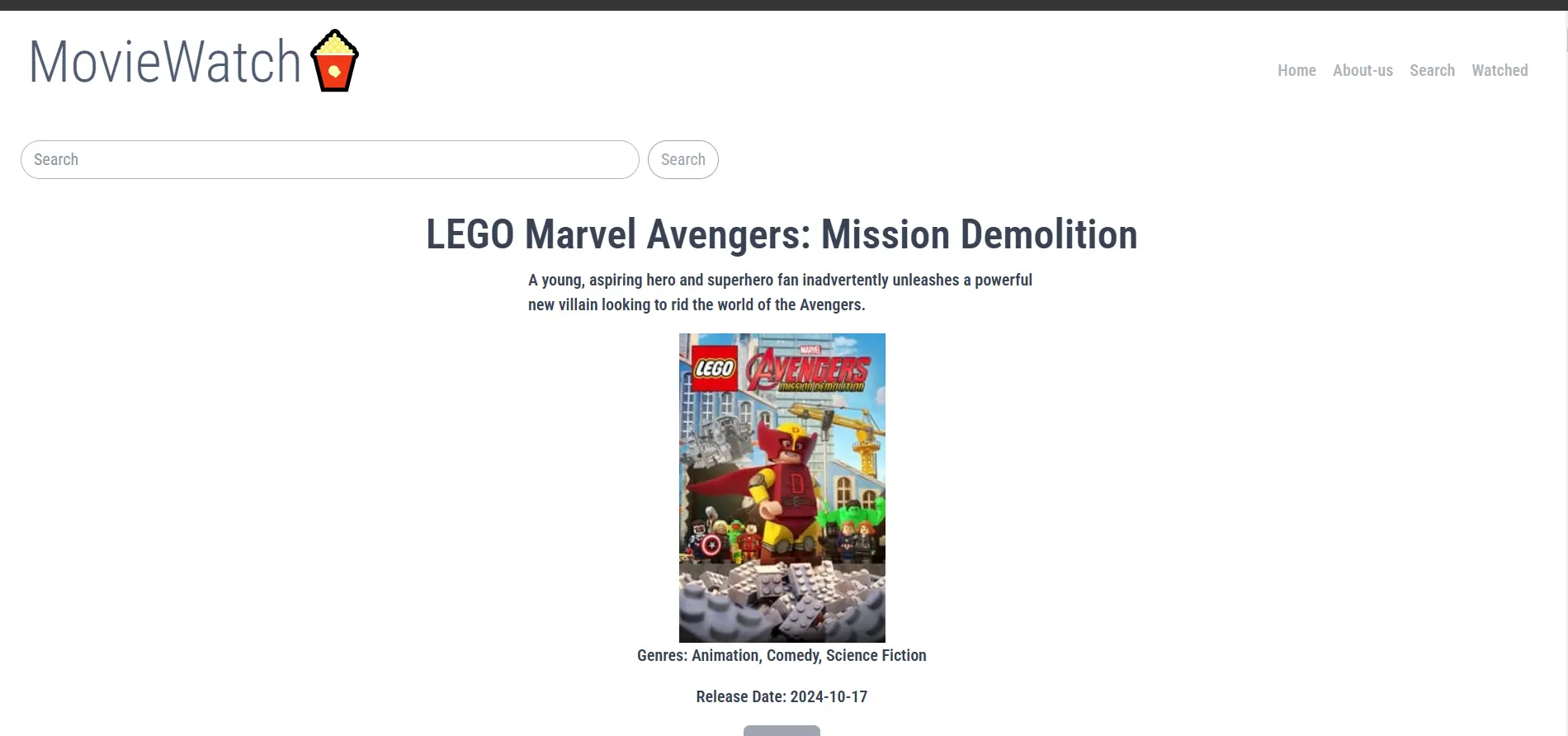1568x736 pixels.
Task: Click the red LEGO logo on poster
Action: [x=714, y=368]
